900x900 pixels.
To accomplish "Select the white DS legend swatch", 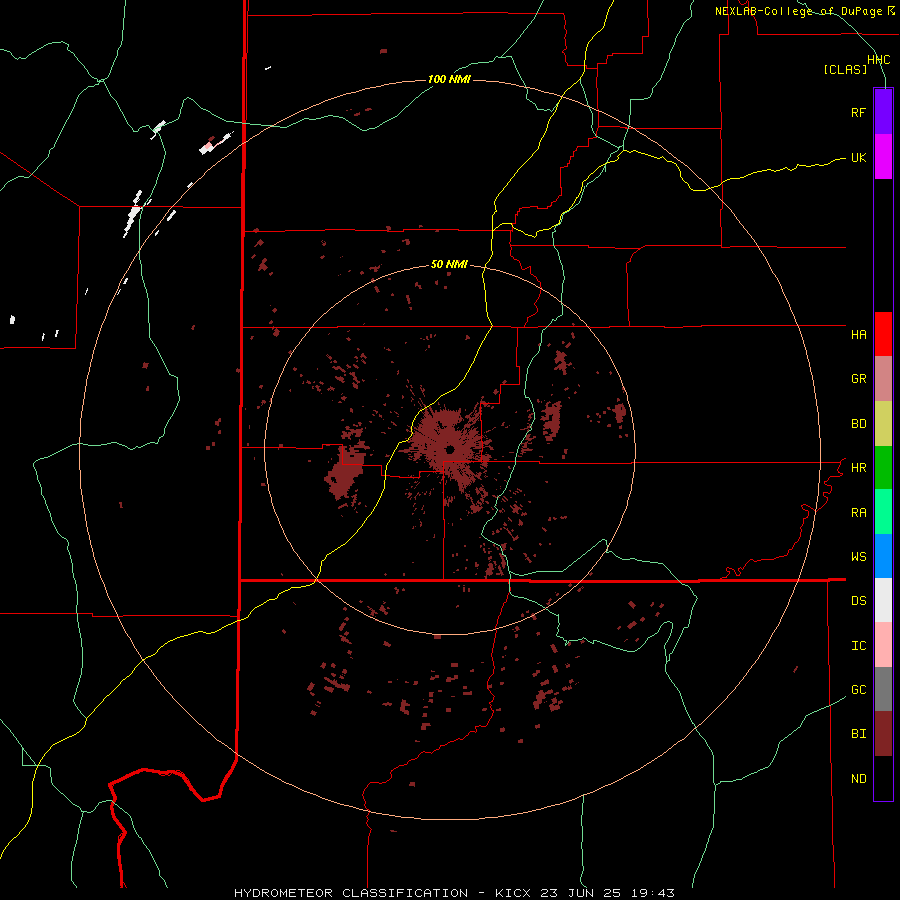I will pos(883,600).
